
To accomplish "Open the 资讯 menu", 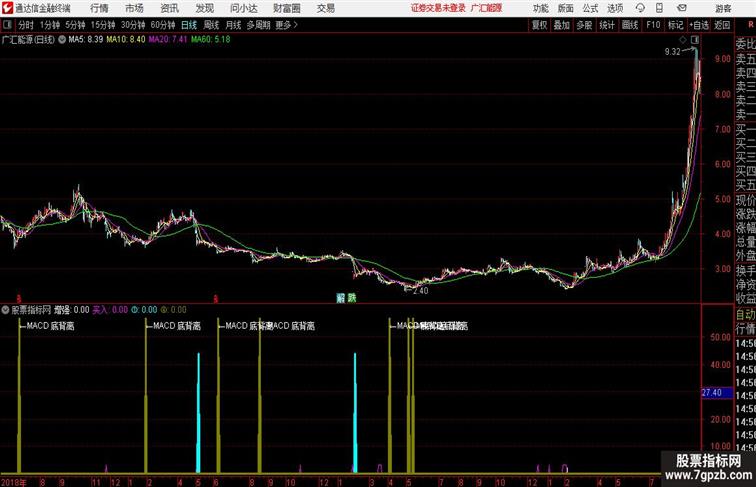I will tap(169, 8).
